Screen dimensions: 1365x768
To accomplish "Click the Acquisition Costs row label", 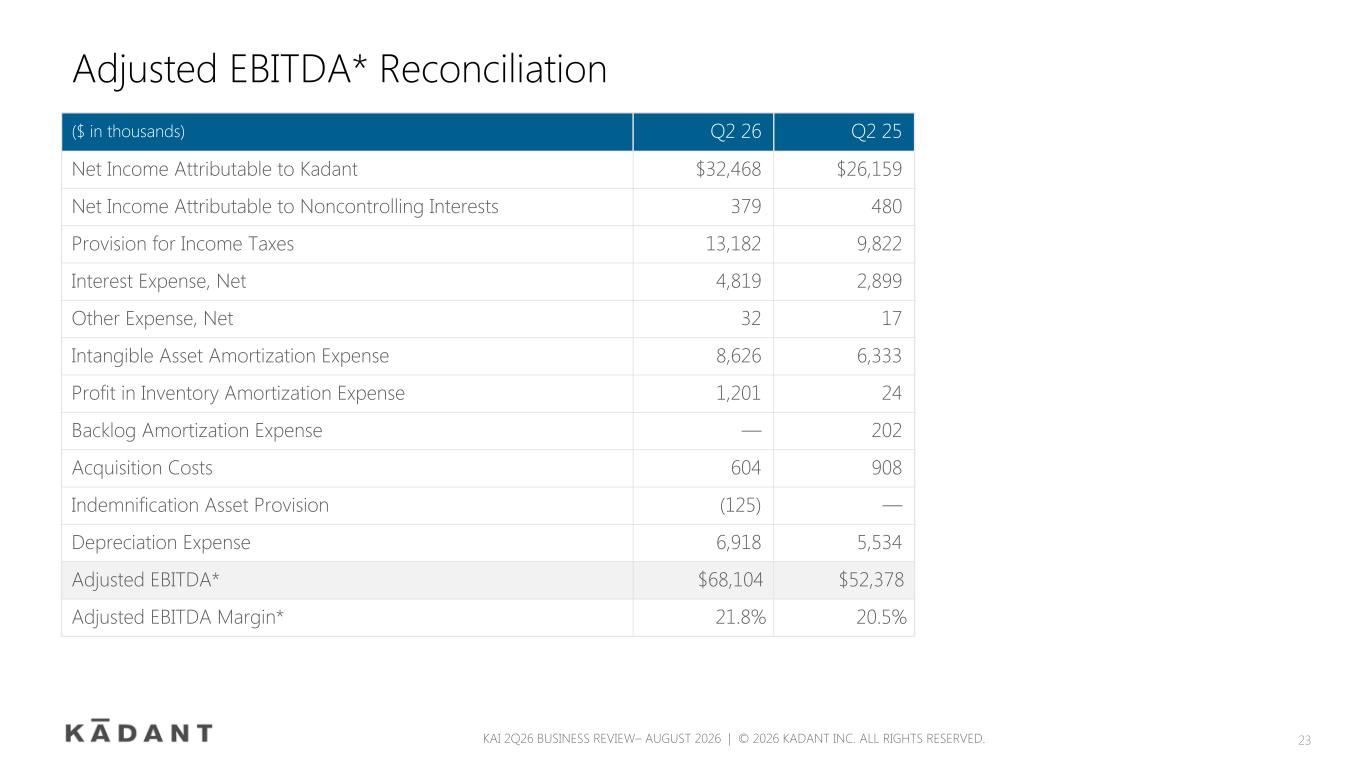I will [x=142, y=468].
